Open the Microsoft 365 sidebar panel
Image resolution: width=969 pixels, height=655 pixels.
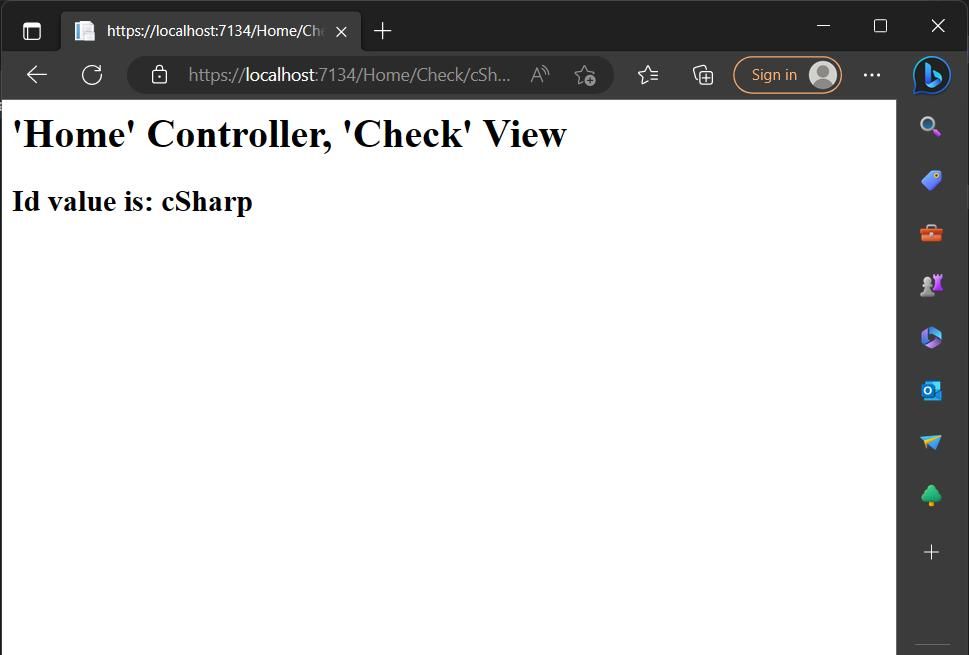931,337
